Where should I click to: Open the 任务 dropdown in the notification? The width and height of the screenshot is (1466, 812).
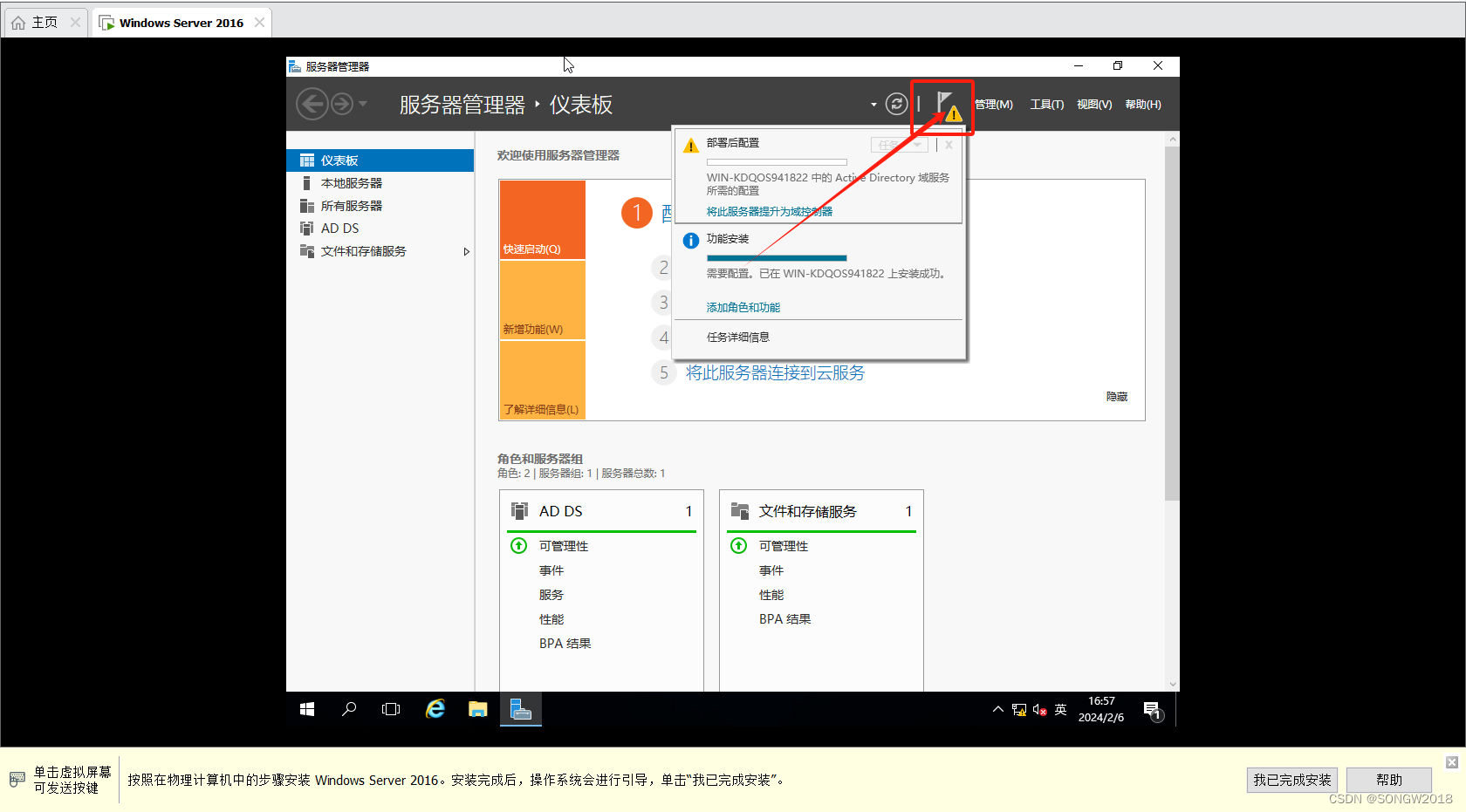[x=899, y=145]
